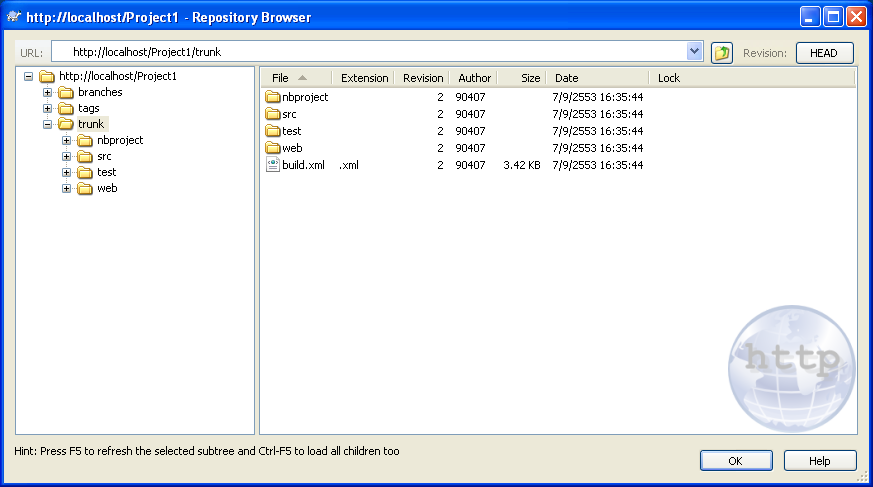Image resolution: width=873 pixels, height=487 pixels.
Task: Click src folder icon in file list
Action: (273, 114)
